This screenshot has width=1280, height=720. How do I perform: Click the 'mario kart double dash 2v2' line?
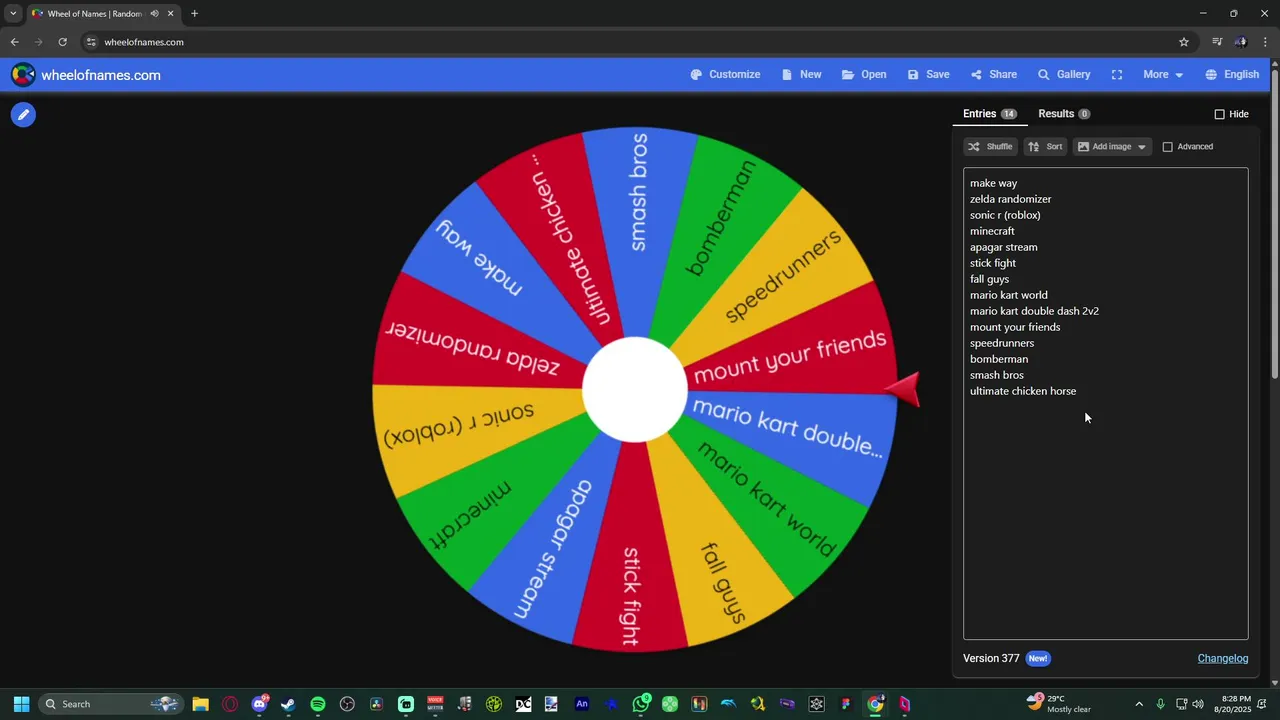1034,311
